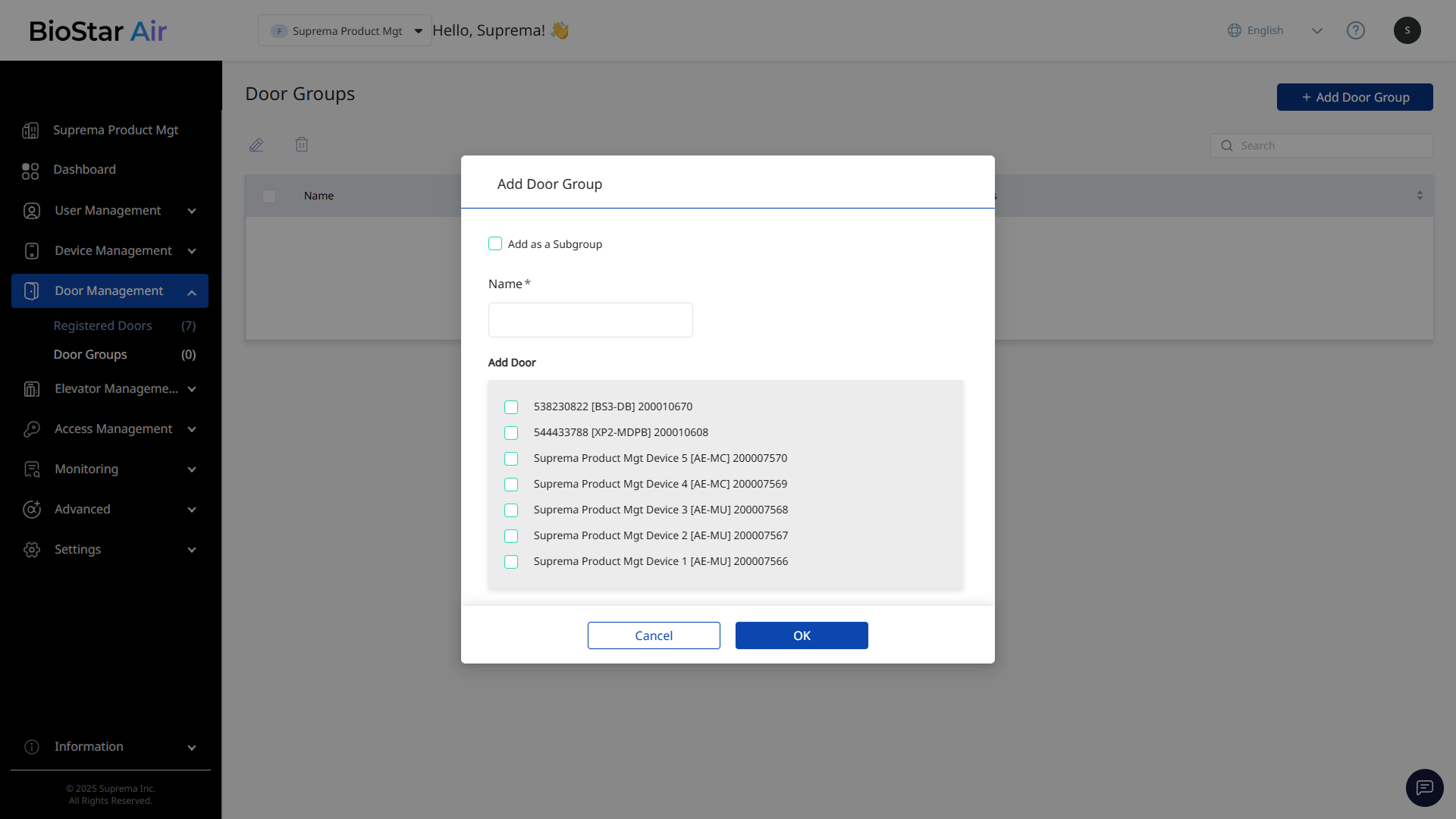
Task: Click the Cancel button
Action: click(x=654, y=635)
